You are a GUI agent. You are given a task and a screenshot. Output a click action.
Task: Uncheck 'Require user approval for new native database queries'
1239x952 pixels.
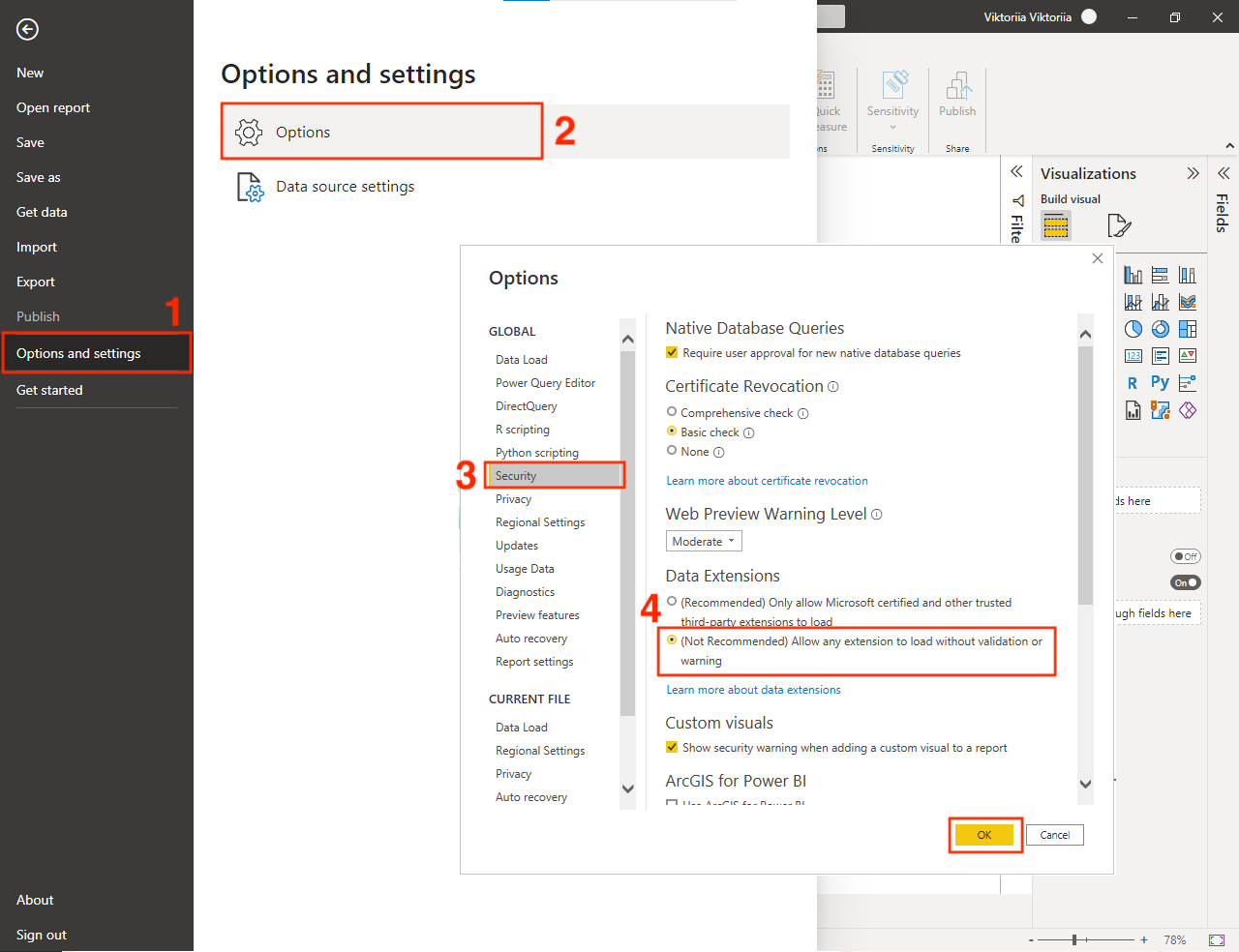pyautogui.click(x=672, y=352)
